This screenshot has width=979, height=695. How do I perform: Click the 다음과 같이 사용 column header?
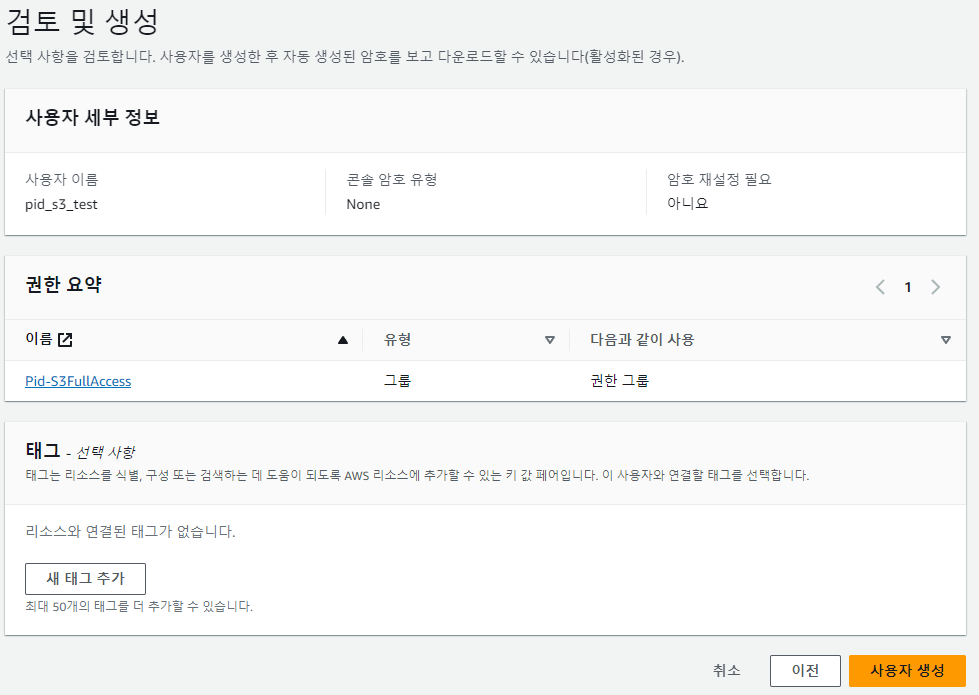642,340
